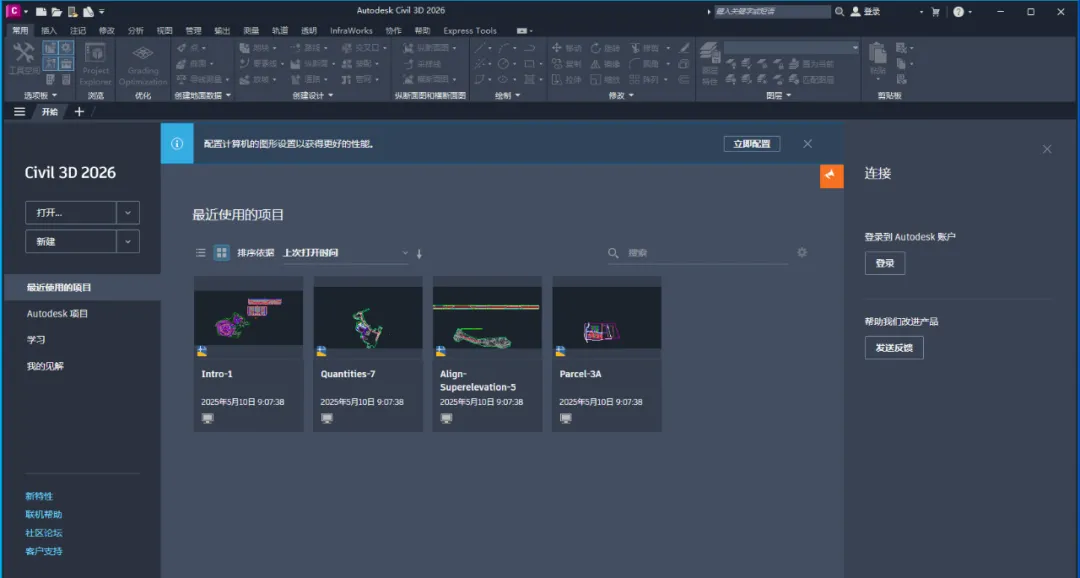
Task: Click the Project Explorer ribbon icon
Action: (95, 53)
